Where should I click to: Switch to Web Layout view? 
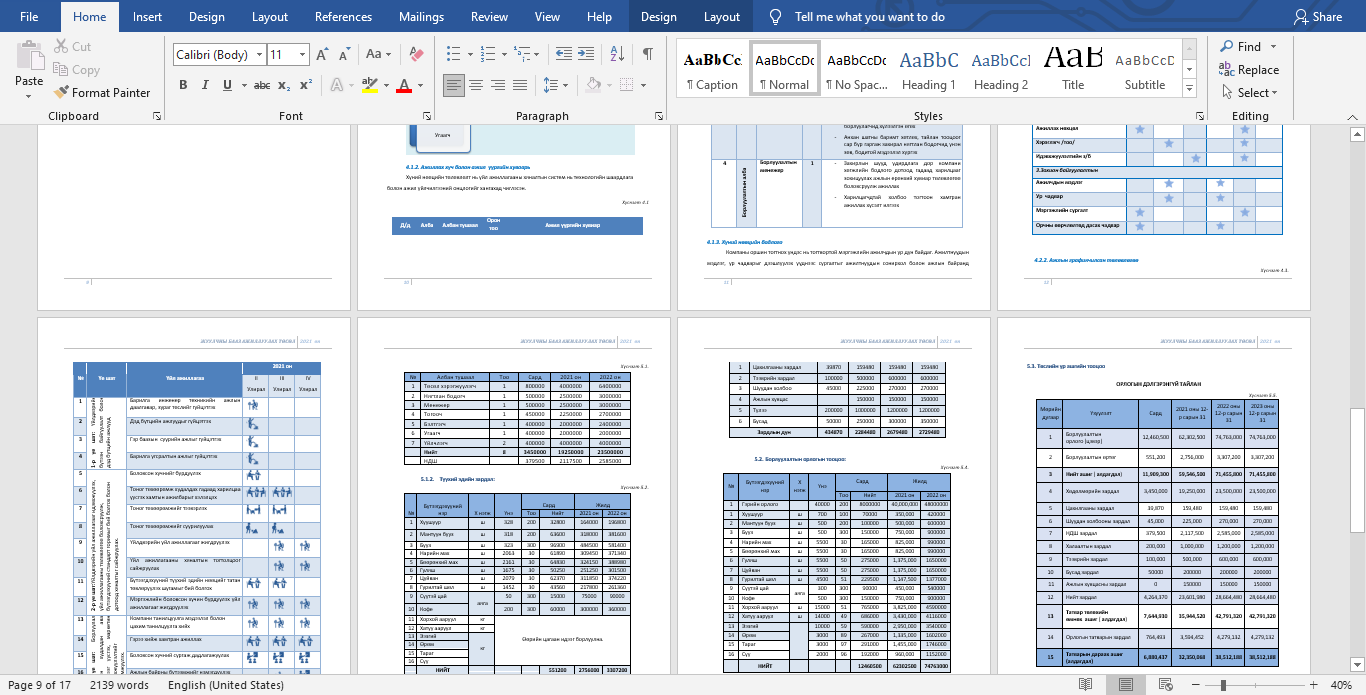pyautogui.click(x=1164, y=685)
